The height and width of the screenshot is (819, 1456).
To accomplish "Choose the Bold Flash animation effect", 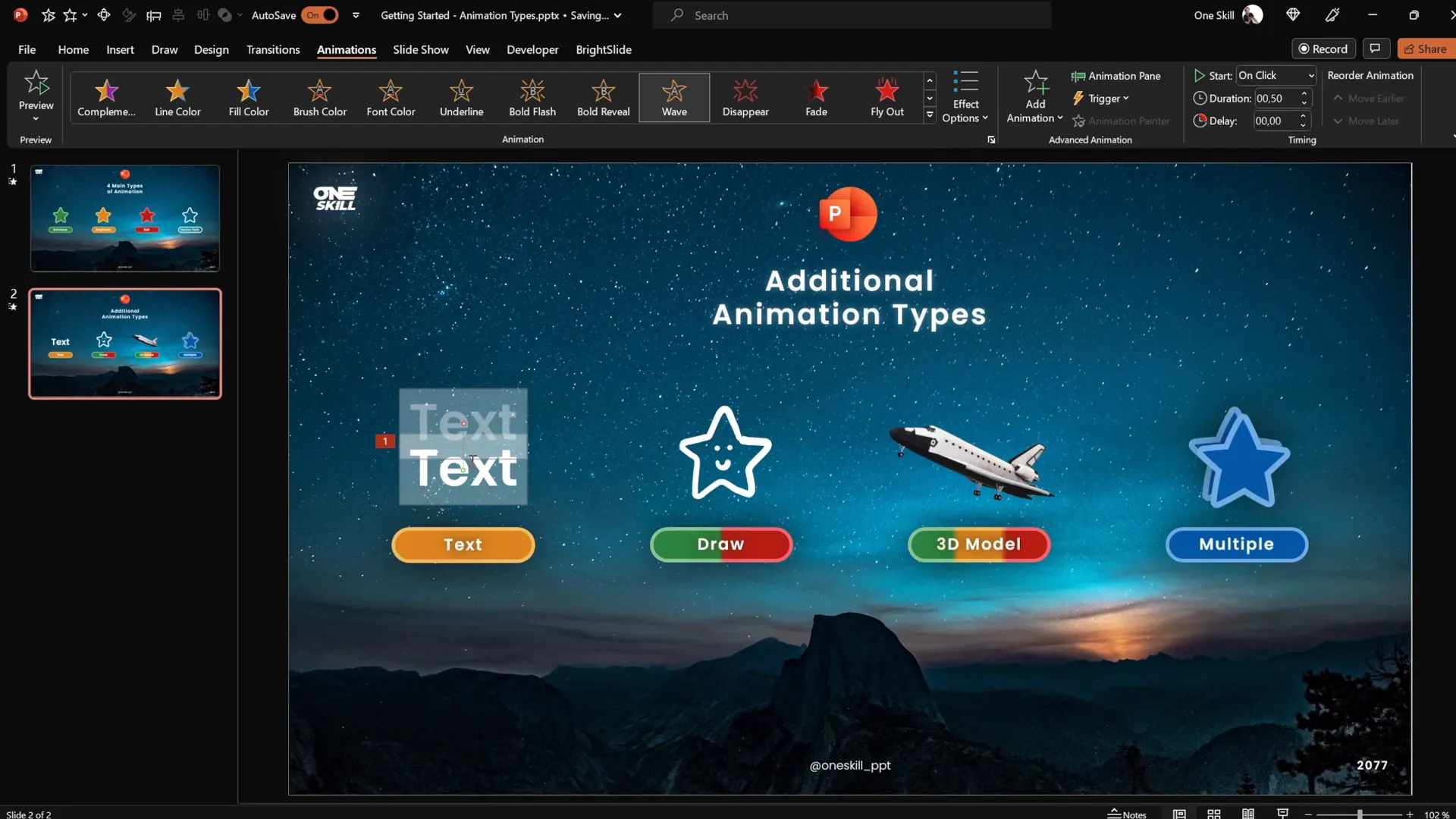I will coord(531,97).
